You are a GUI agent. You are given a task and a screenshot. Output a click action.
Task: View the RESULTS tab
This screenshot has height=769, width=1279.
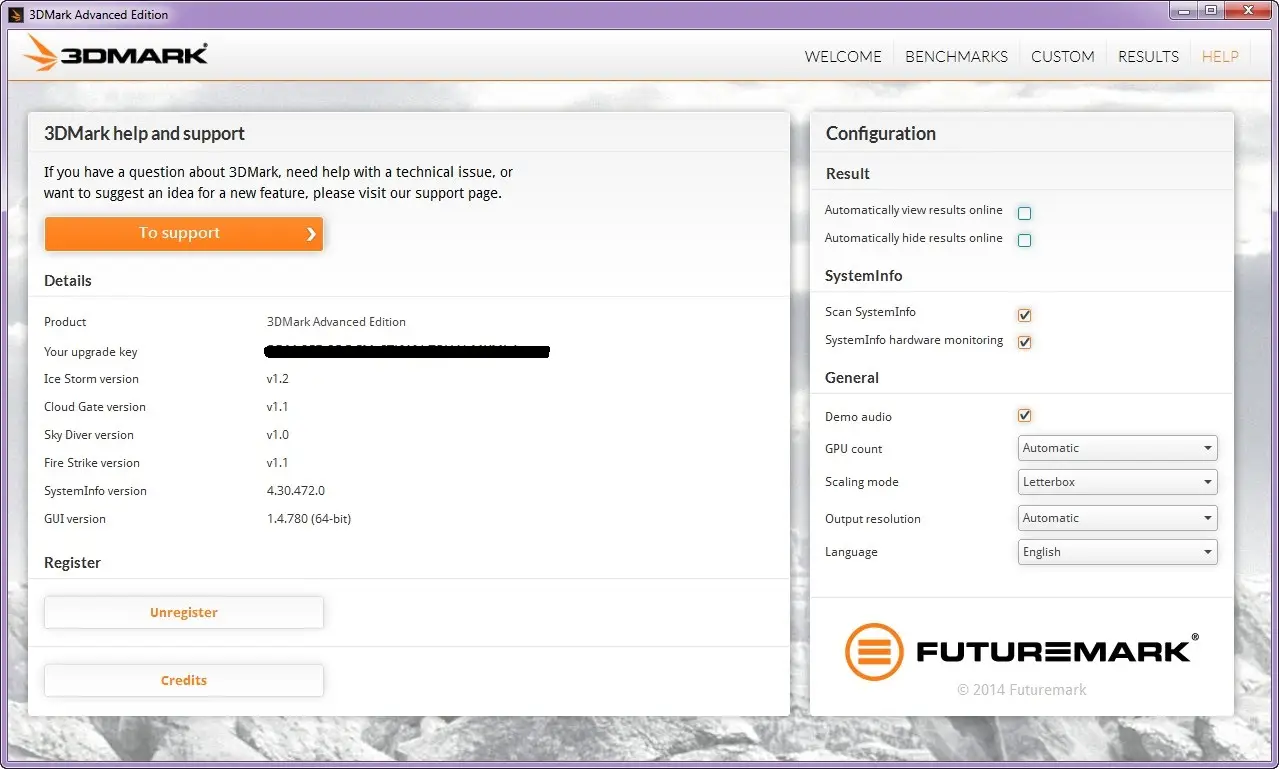point(1148,57)
